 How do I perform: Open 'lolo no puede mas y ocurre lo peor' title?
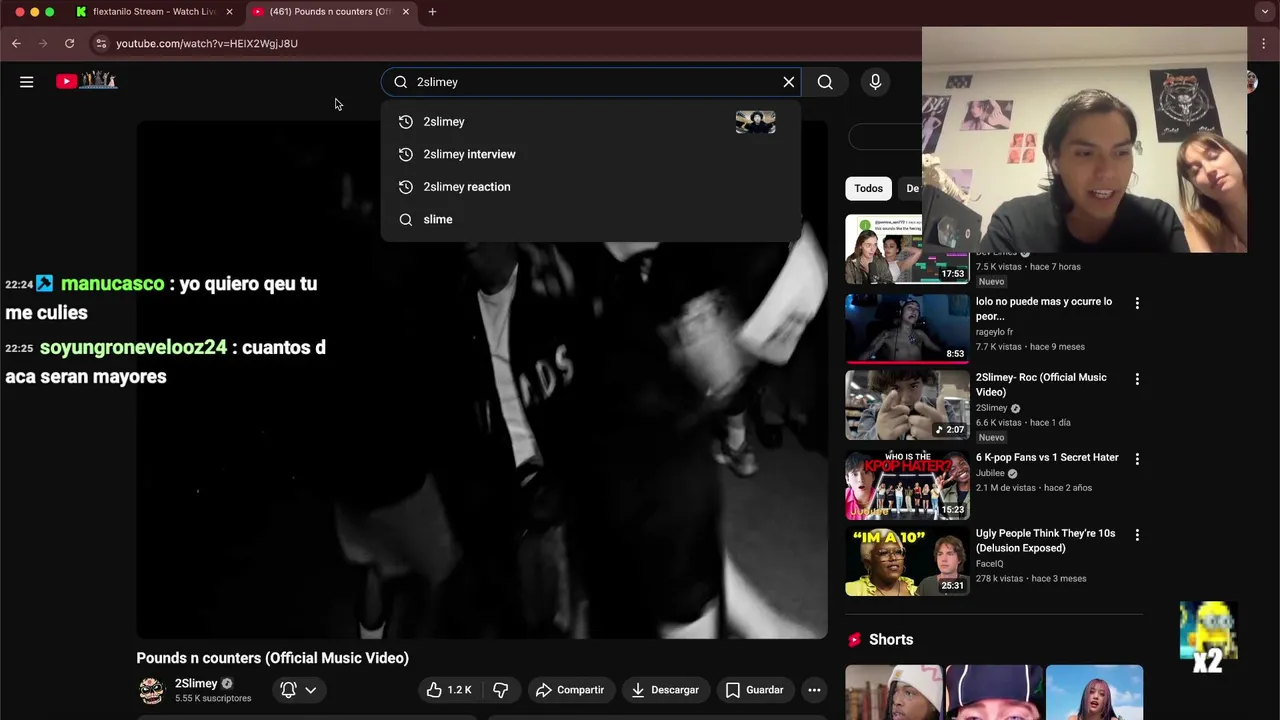click(1043, 308)
